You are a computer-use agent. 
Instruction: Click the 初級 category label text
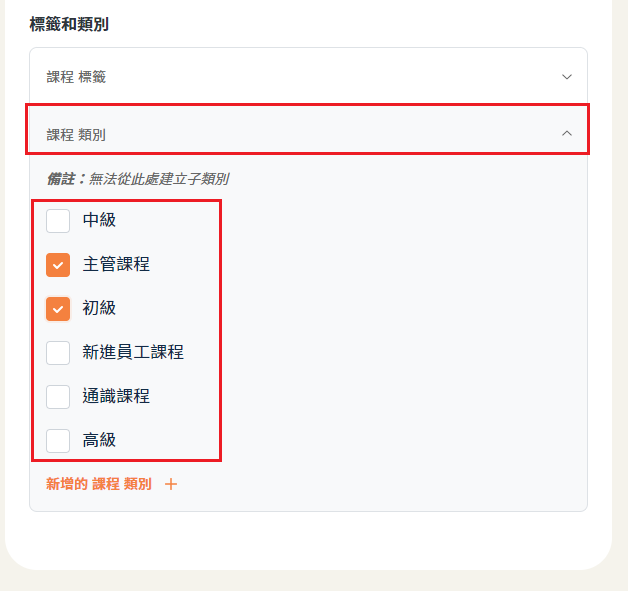99,308
